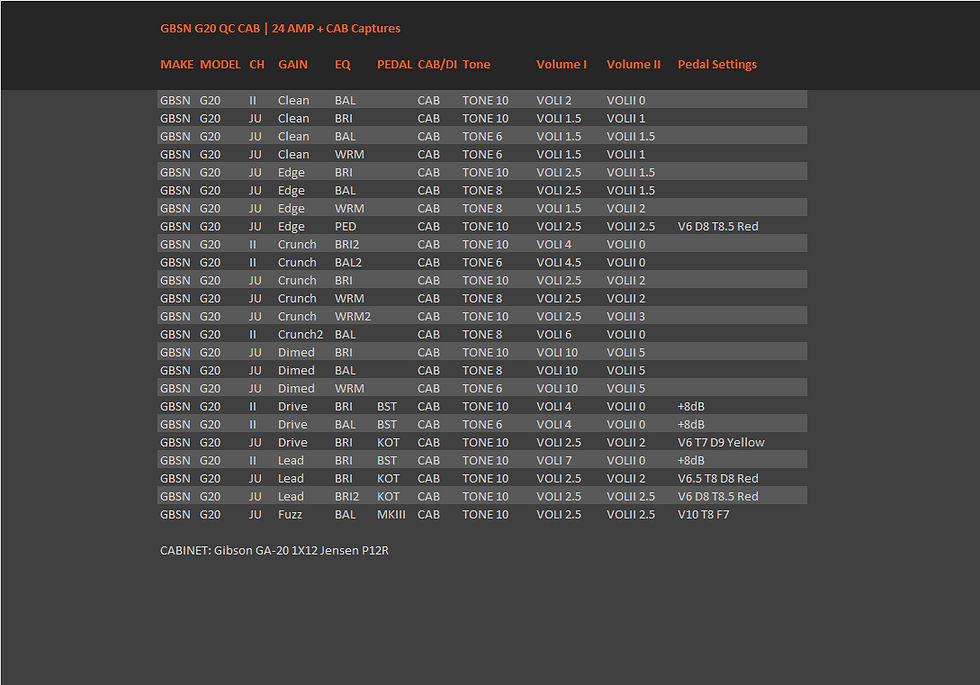Click 'KOT' pedal in the Drive row
980x685 pixels.
[x=388, y=443]
